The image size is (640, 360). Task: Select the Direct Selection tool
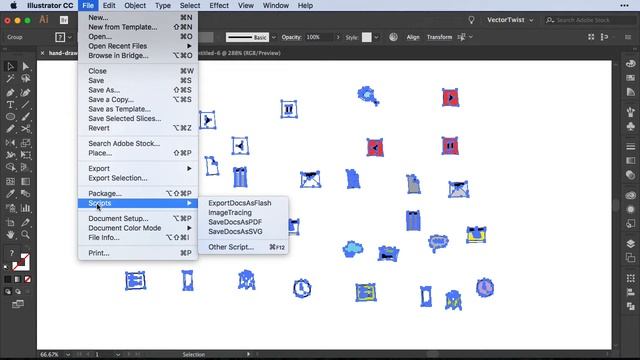25,67
